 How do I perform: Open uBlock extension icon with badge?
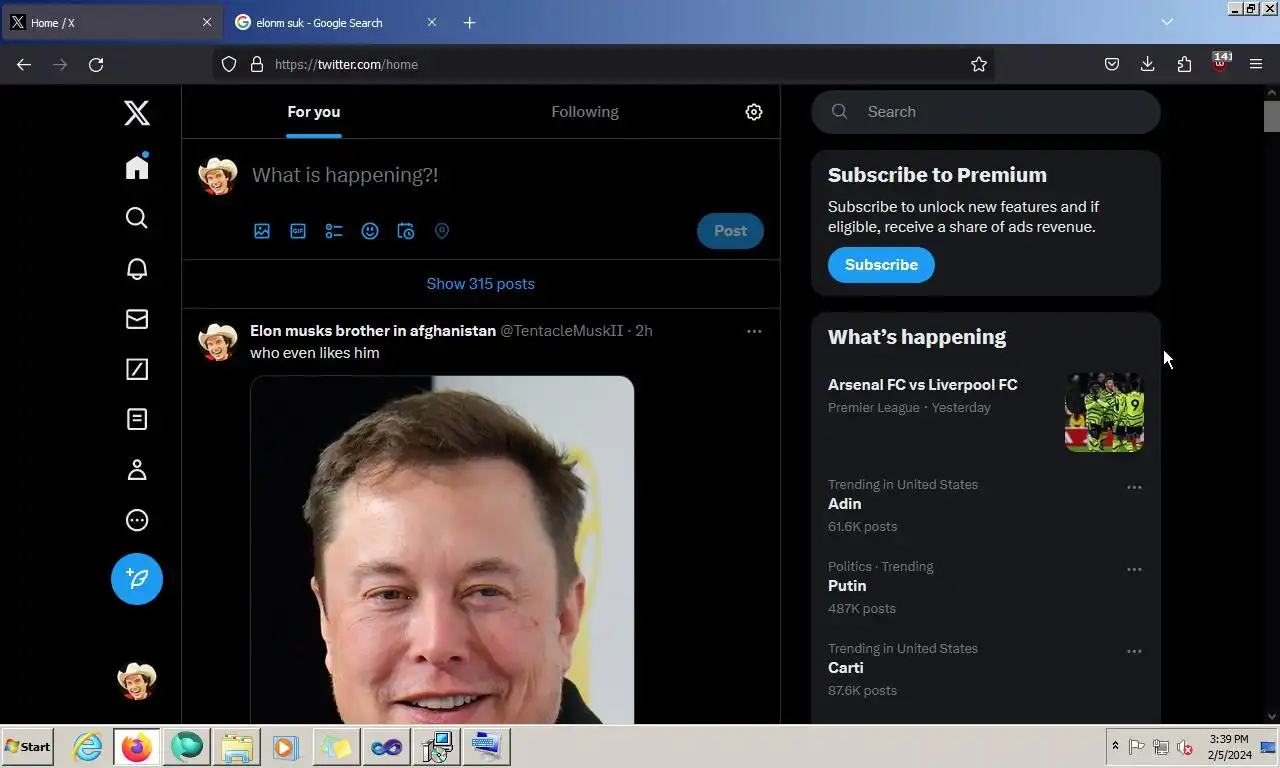point(1221,63)
